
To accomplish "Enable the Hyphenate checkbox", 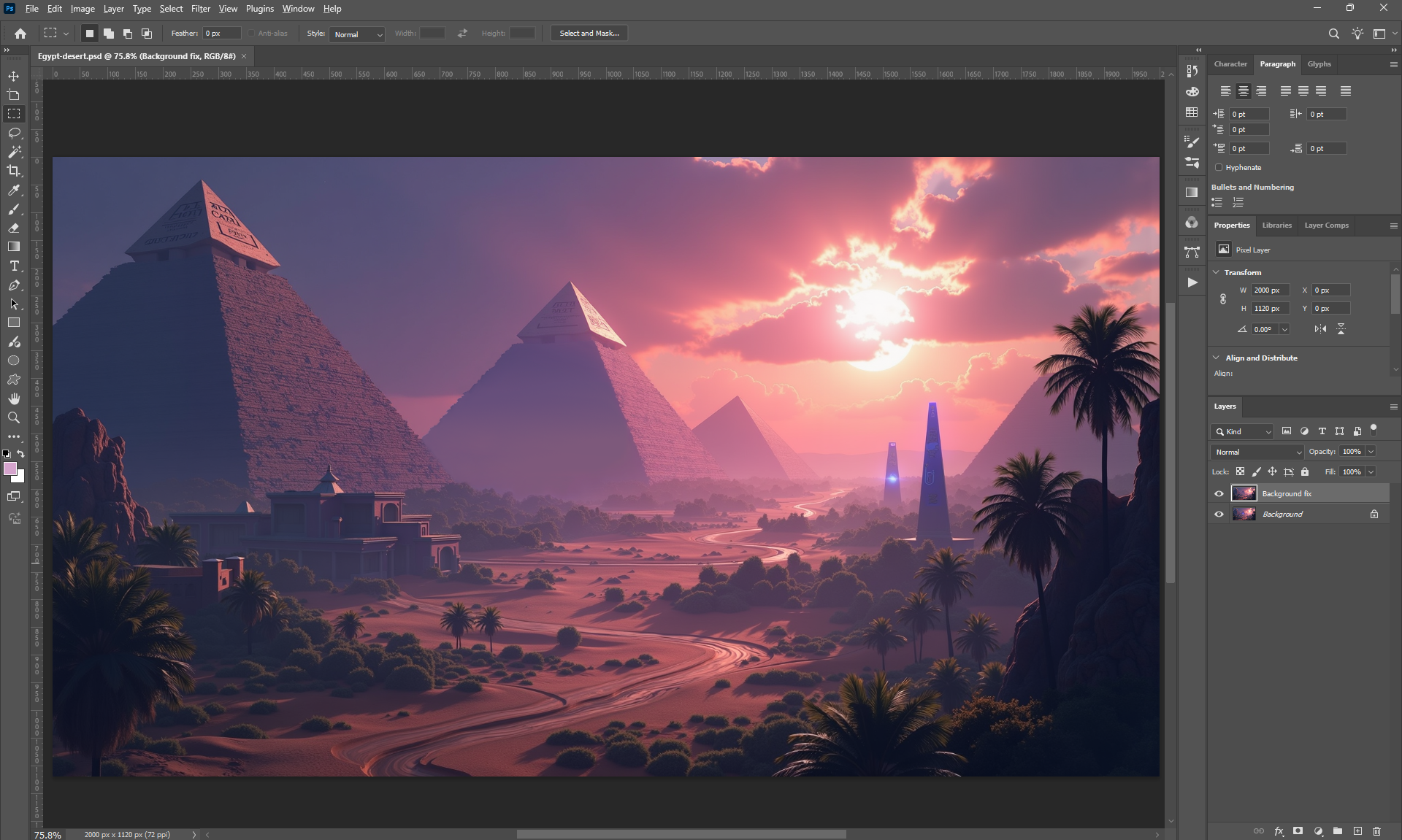I will [x=1219, y=168].
